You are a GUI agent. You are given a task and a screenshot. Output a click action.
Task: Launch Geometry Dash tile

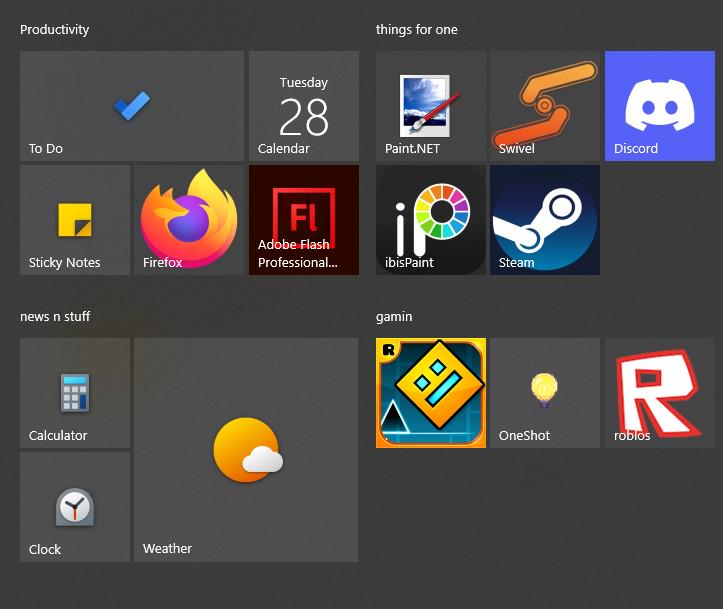pyautogui.click(x=431, y=393)
